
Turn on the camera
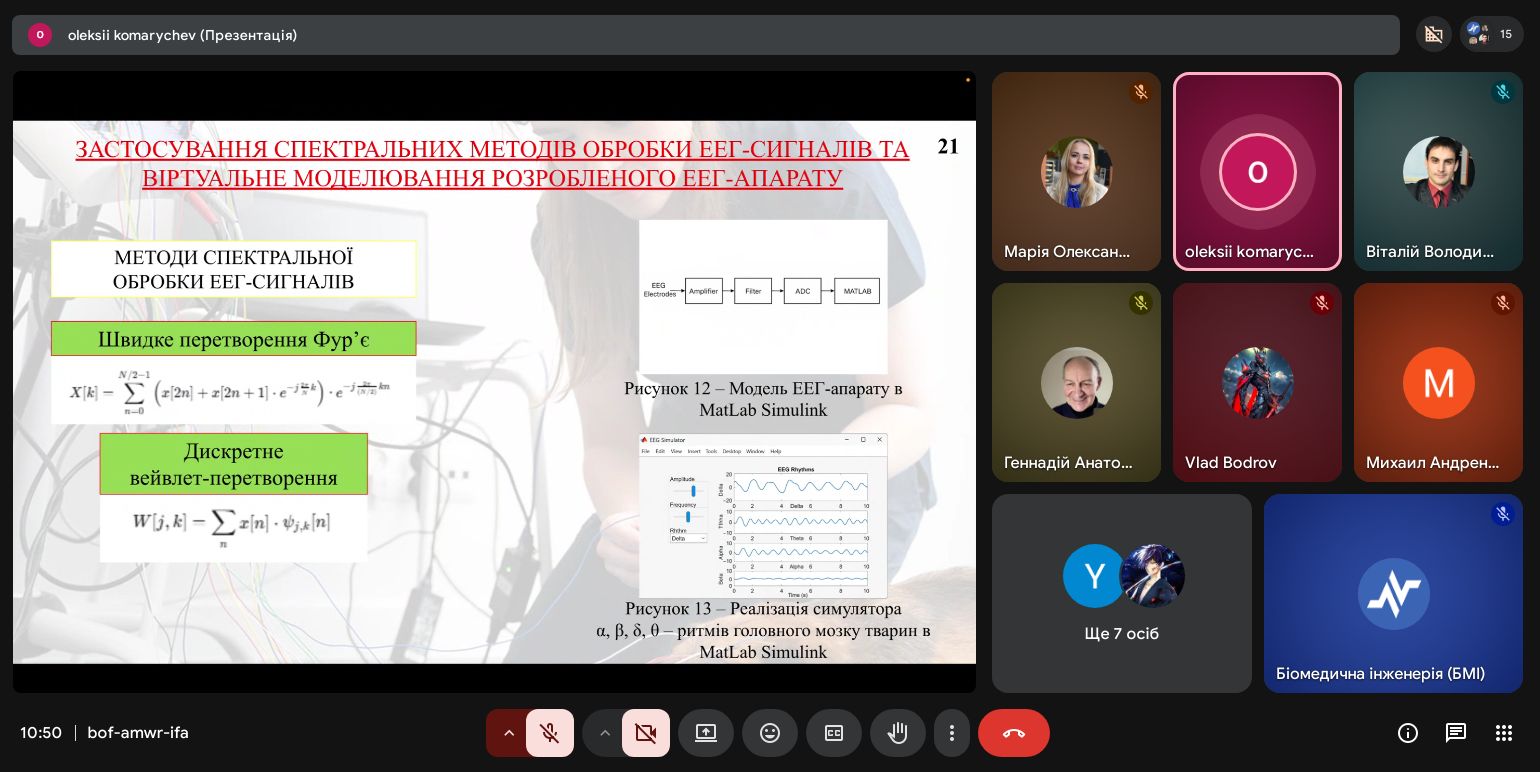point(645,733)
